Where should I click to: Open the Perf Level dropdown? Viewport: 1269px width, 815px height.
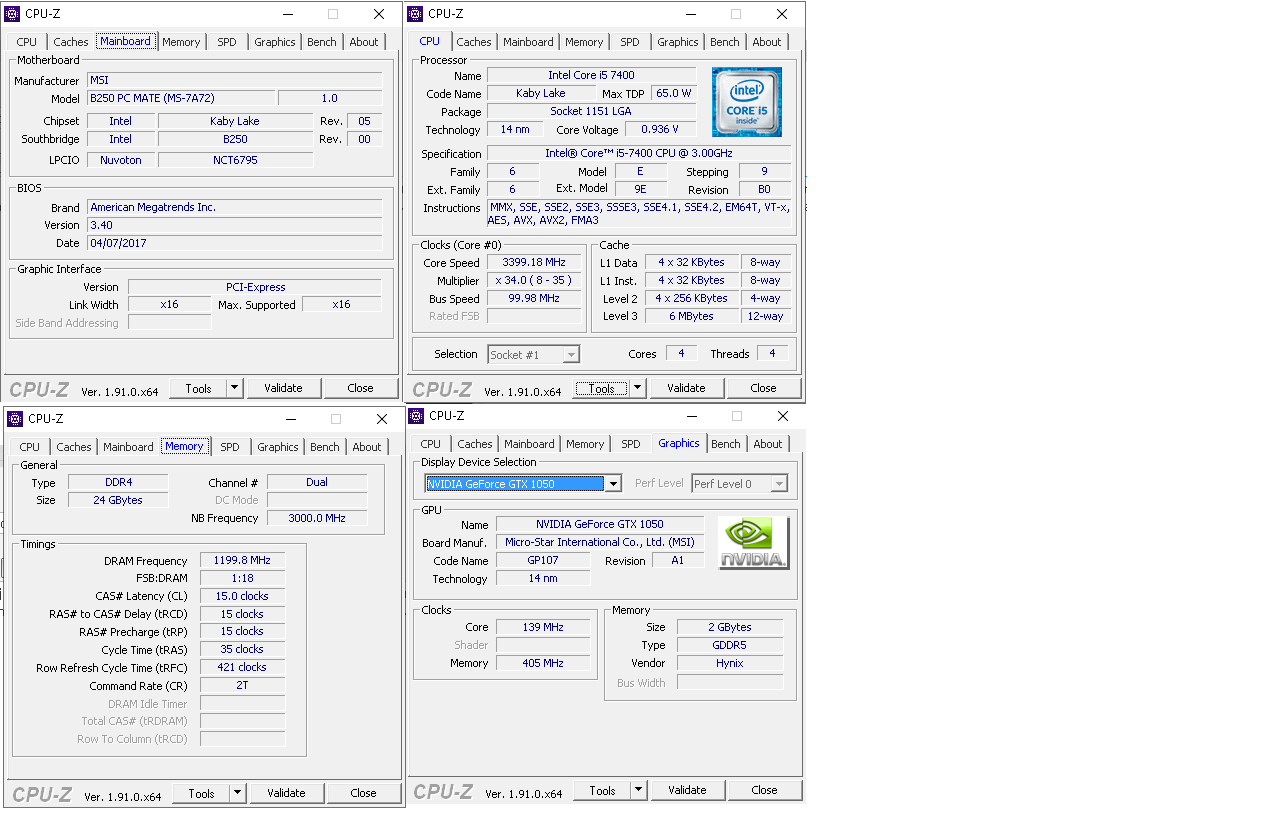click(777, 484)
